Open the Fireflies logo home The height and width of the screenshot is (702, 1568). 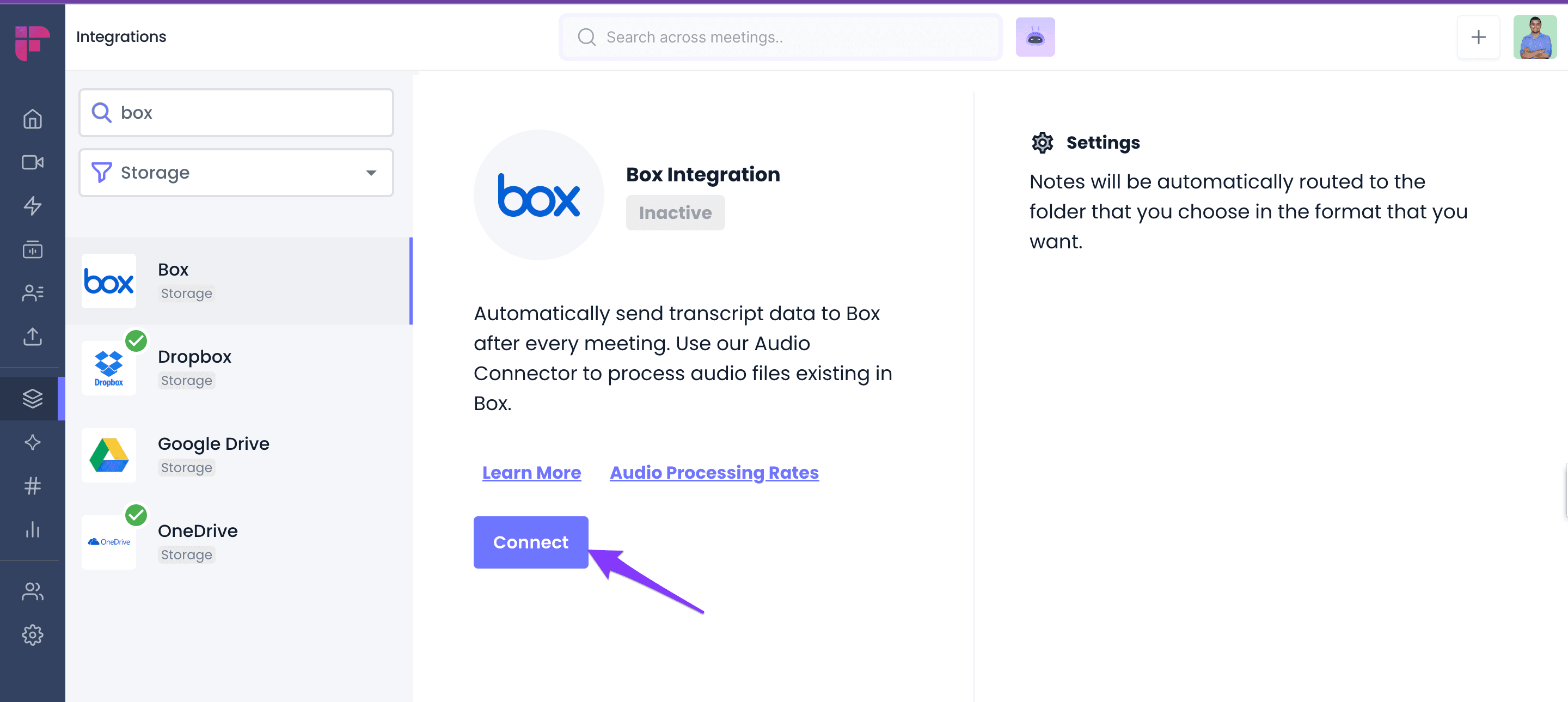pos(32,42)
